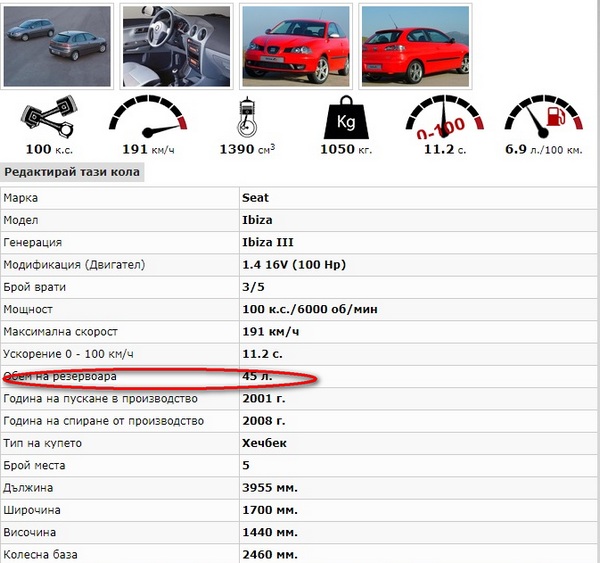The image size is (600, 563).
Task: Click the 'Ibiza' model value
Action: click(x=257, y=220)
